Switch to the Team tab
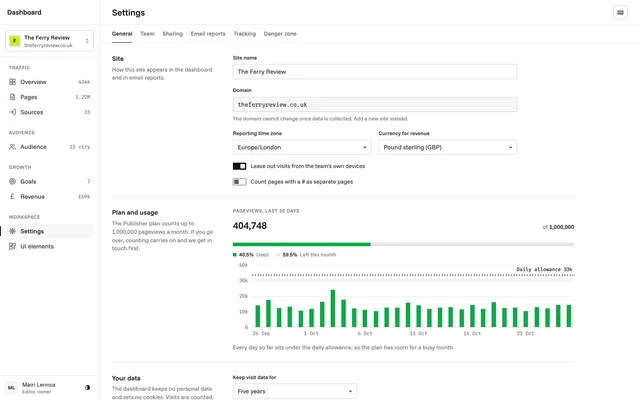The height and width of the screenshot is (400, 640). tap(147, 34)
